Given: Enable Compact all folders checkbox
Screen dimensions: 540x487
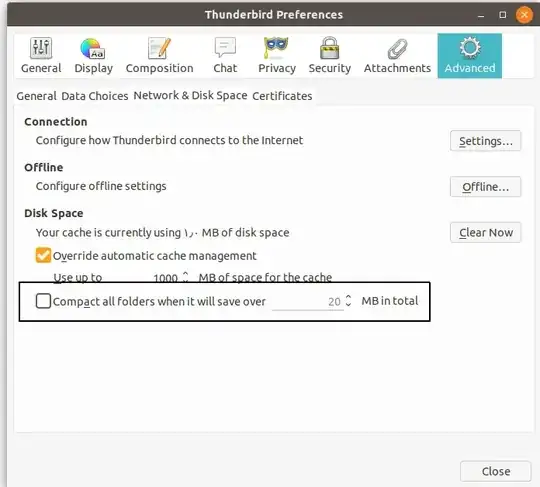Looking at the screenshot, I should (43, 301).
